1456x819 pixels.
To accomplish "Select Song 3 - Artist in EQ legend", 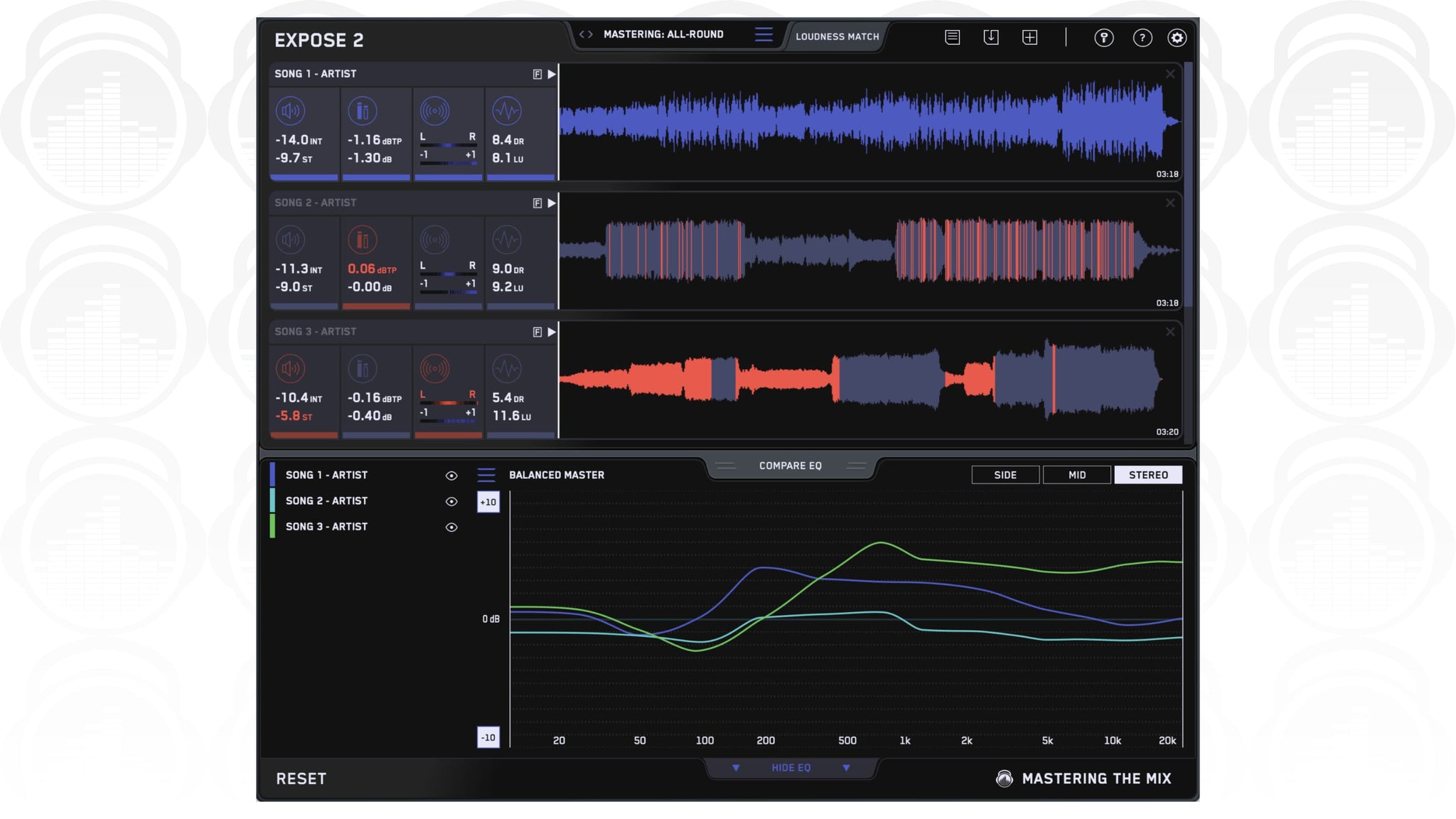I will point(326,527).
